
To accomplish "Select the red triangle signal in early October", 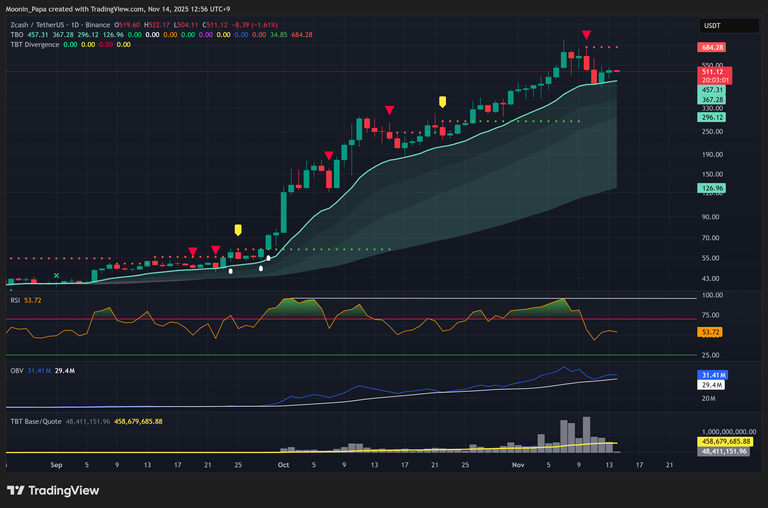I will coord(329,155).
